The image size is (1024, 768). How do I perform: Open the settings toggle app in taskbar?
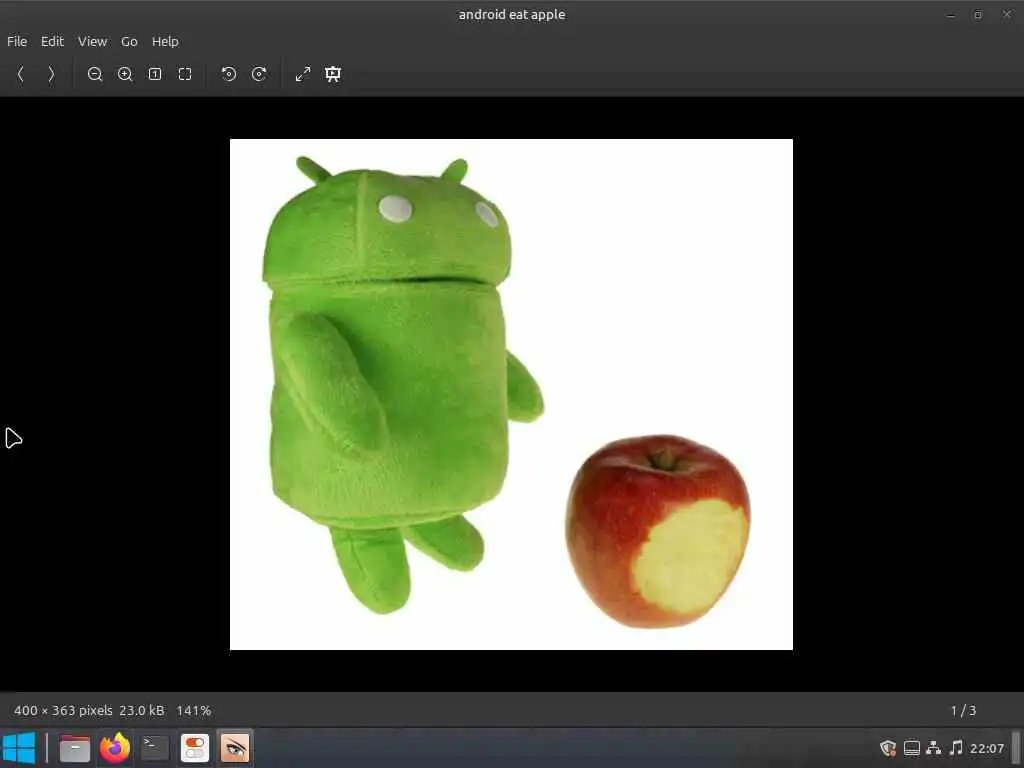(x=195, y=748)
